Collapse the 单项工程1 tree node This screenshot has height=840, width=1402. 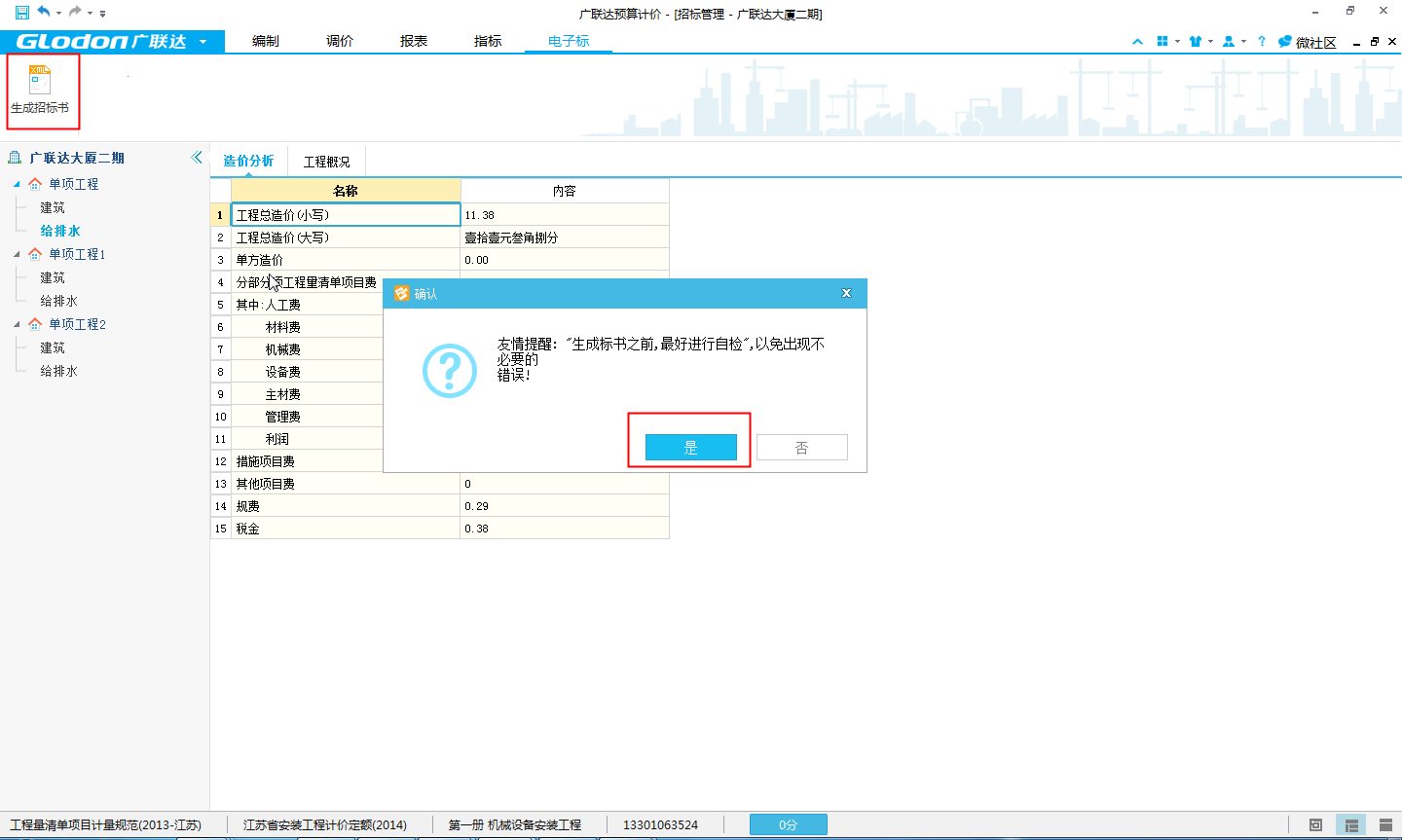17,254
